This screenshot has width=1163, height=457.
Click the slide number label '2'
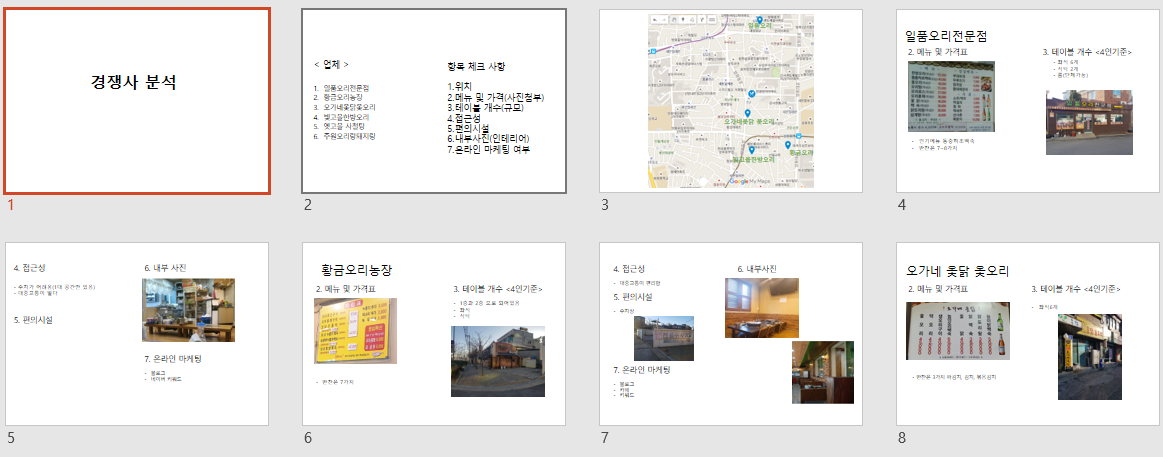pos(308,206)
